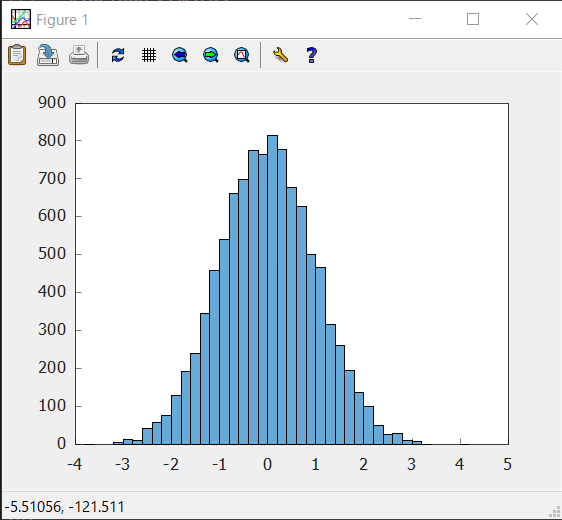Open help with the question mark
562x520 pixels.
click(311, 55)
